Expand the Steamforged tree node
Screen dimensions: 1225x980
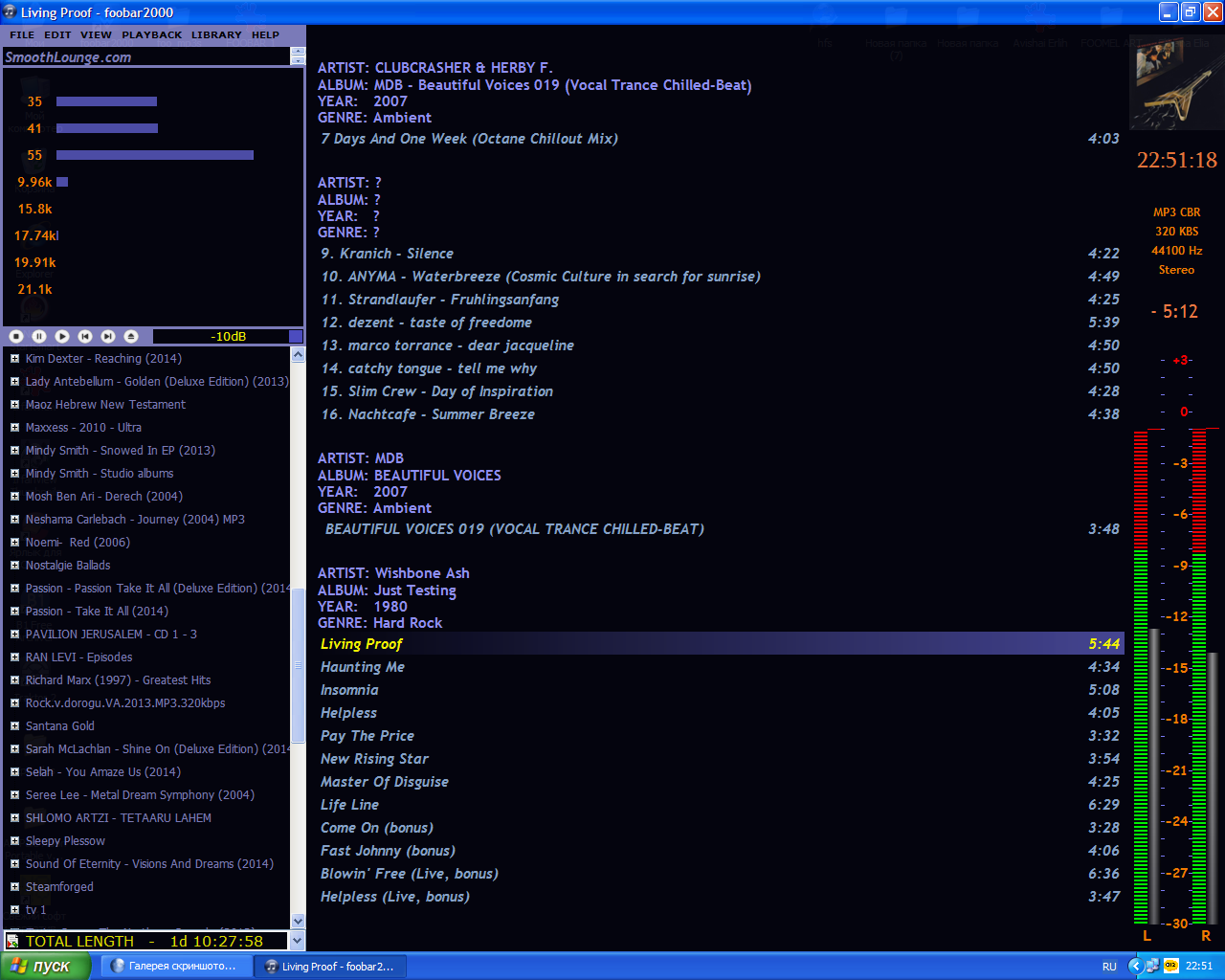[14, 887]
